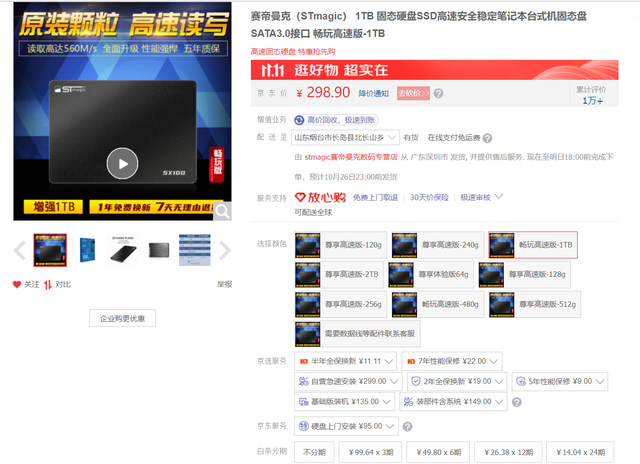The height and width of the screenshot is (464, 640).
Task: Open the stmagic赛帝曼克数码专营店 store link
Action: point(351,157)
